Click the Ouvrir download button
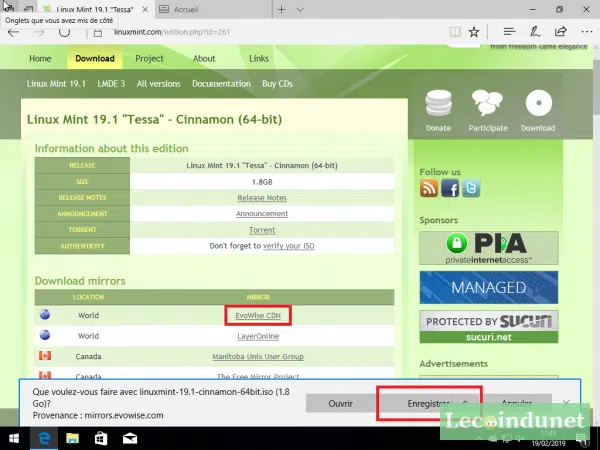This screenshot has width=600, height=450. [341, 403]
